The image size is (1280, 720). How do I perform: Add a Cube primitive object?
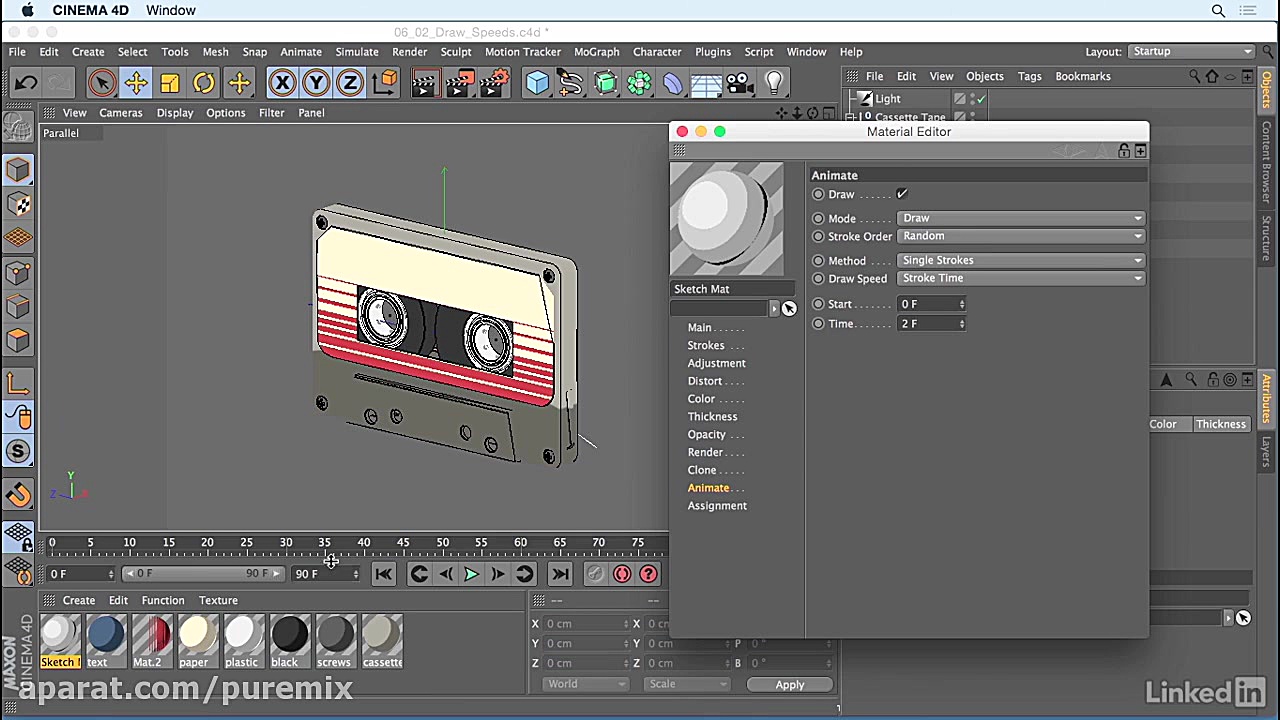tap(537, 83)
